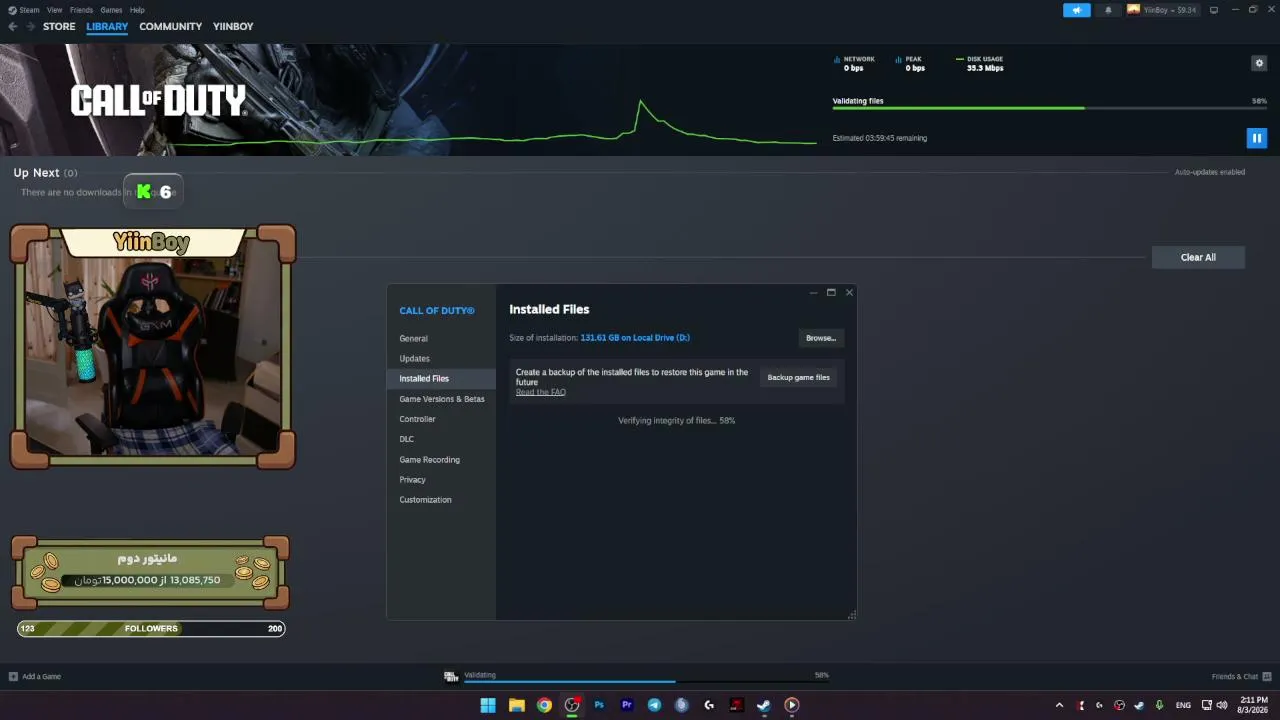Open the Windows Start menu
The image size is (1280, 720).
coord(488,705)
